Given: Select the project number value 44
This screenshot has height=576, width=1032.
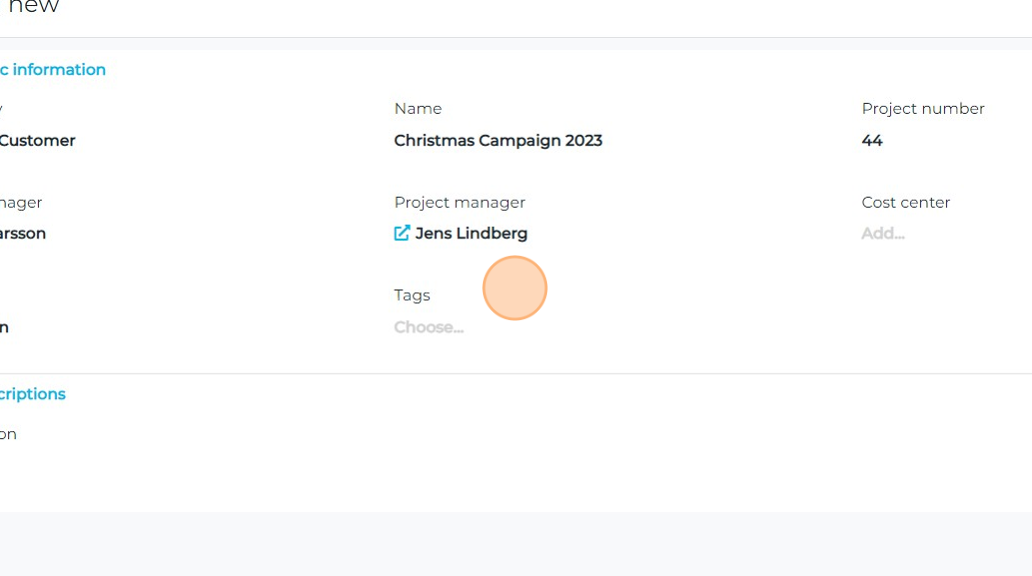Looking at the screenshot, I should click(x=872, y=141).
